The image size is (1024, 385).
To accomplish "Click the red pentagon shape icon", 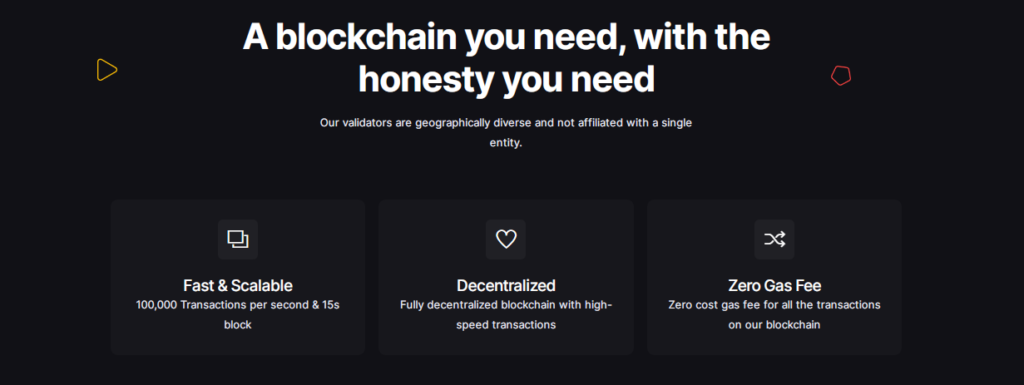I will point(840,76).
